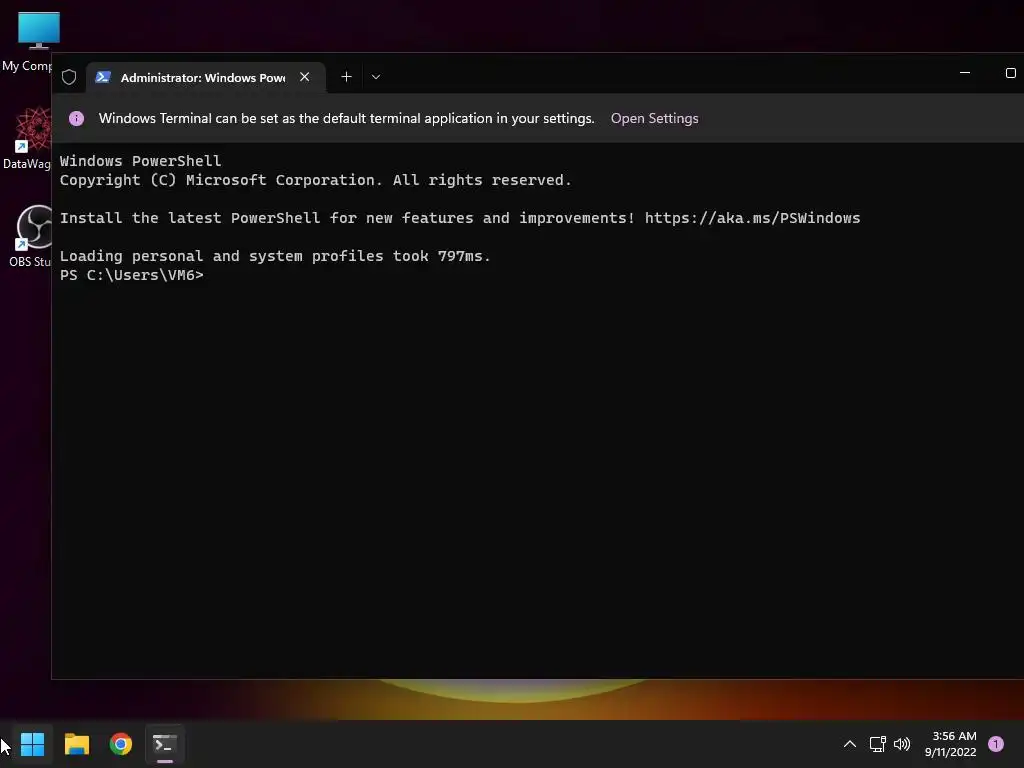Click the purple info icon in notification bar
1024x768 pixels.
[x=76, y=118]
